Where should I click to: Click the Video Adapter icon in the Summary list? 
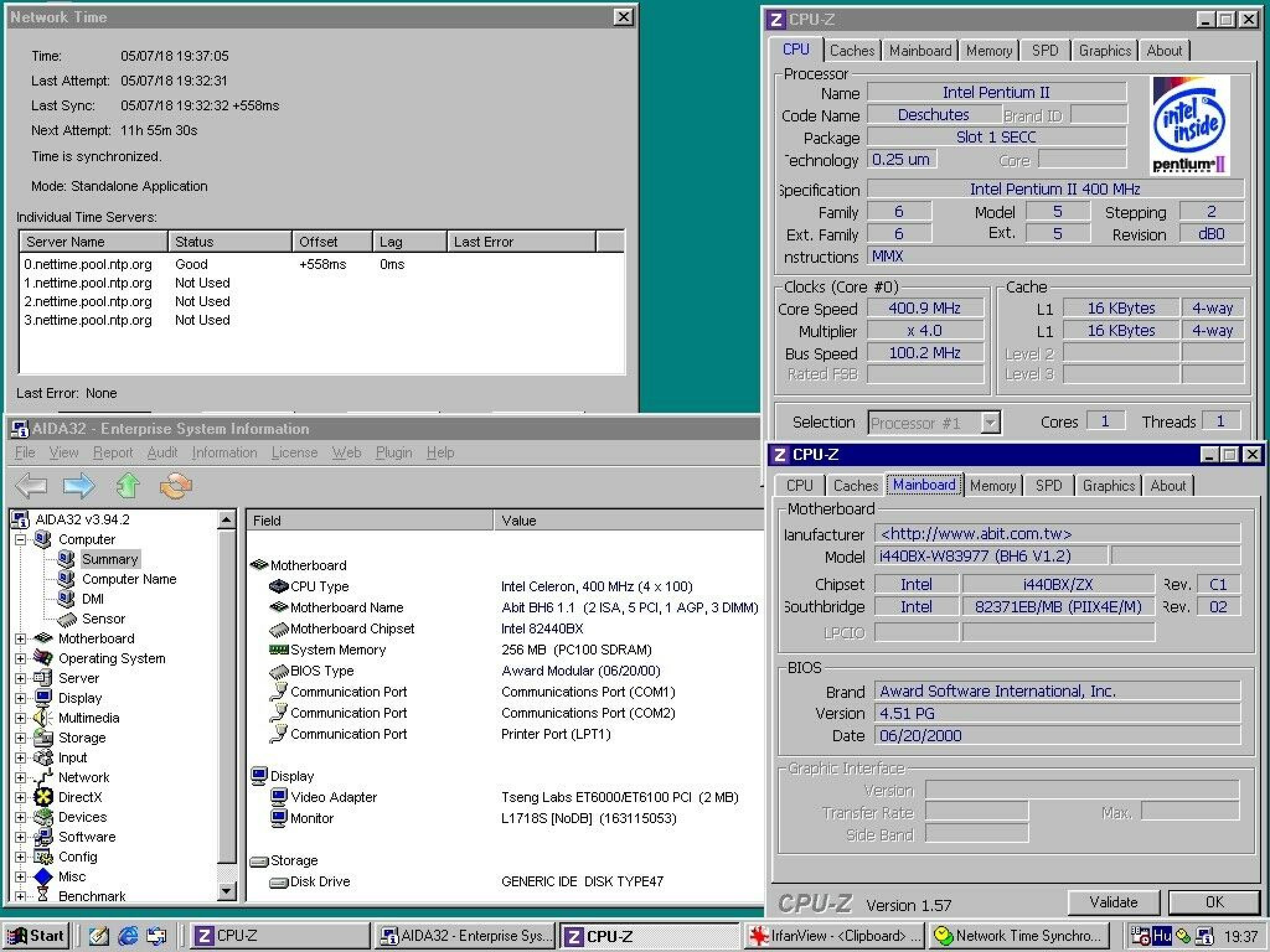click(x=279, y=797)
